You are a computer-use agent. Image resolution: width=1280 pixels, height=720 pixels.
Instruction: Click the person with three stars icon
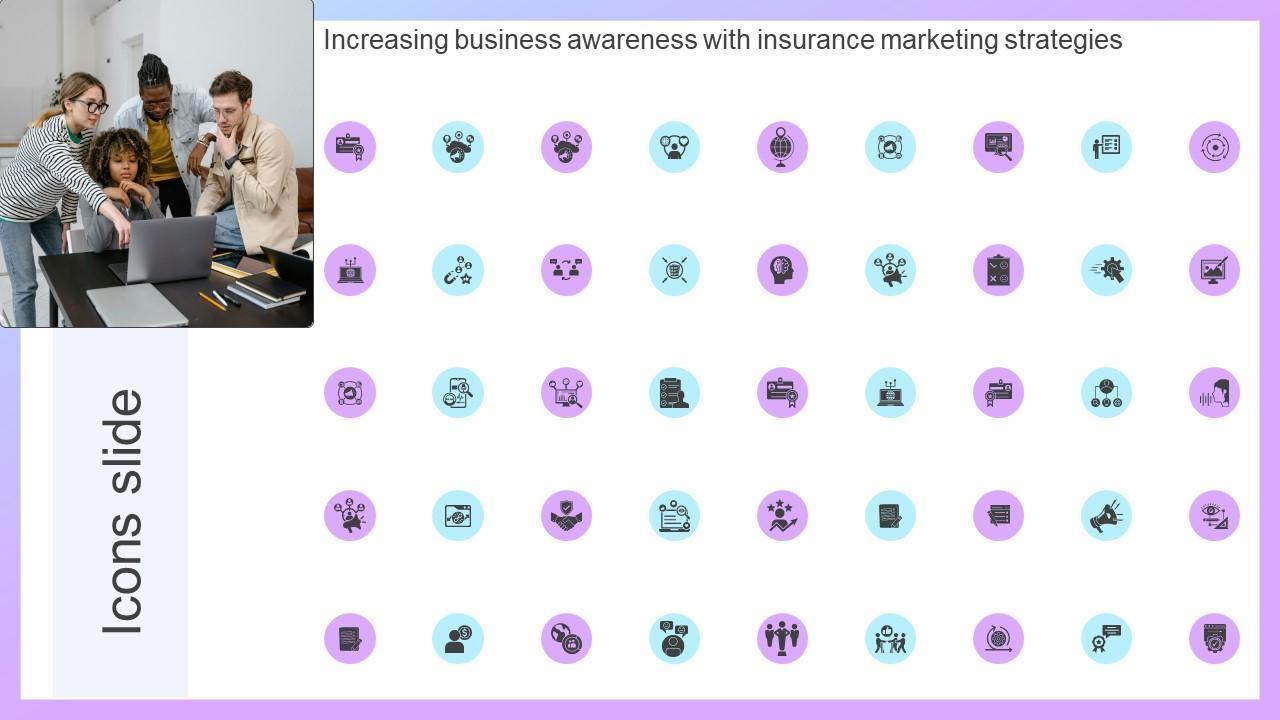(782, 516)
